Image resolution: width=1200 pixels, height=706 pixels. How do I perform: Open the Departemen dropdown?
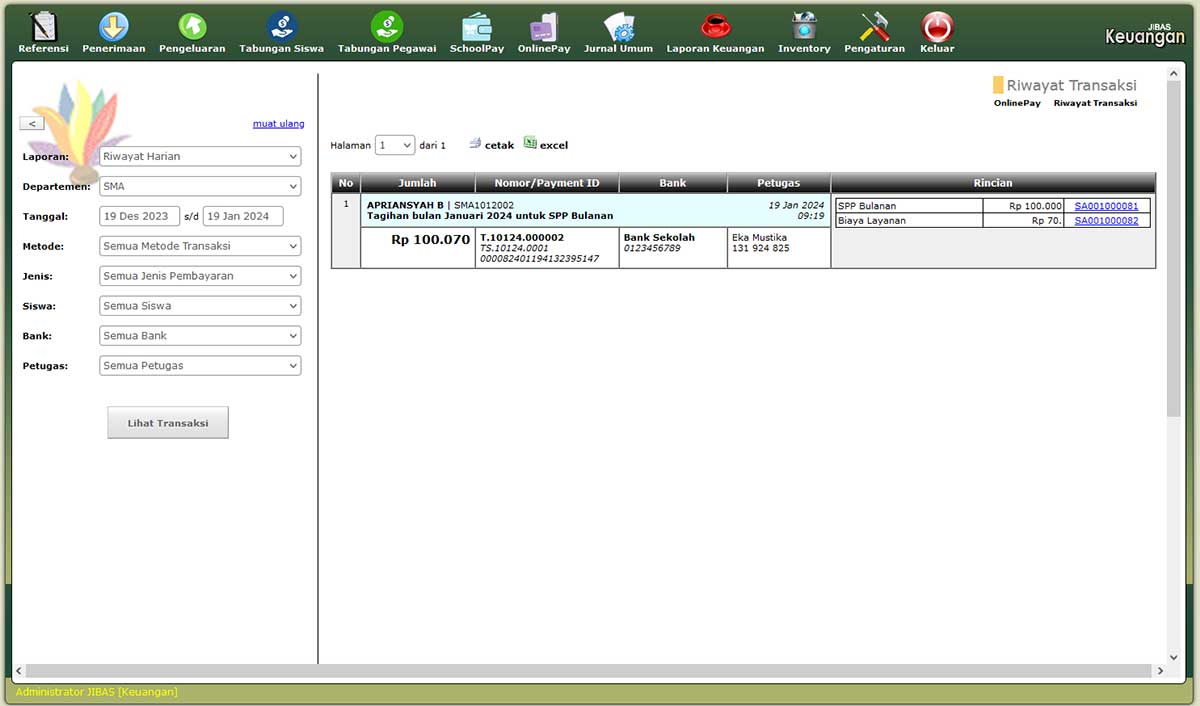pos(200,186)
